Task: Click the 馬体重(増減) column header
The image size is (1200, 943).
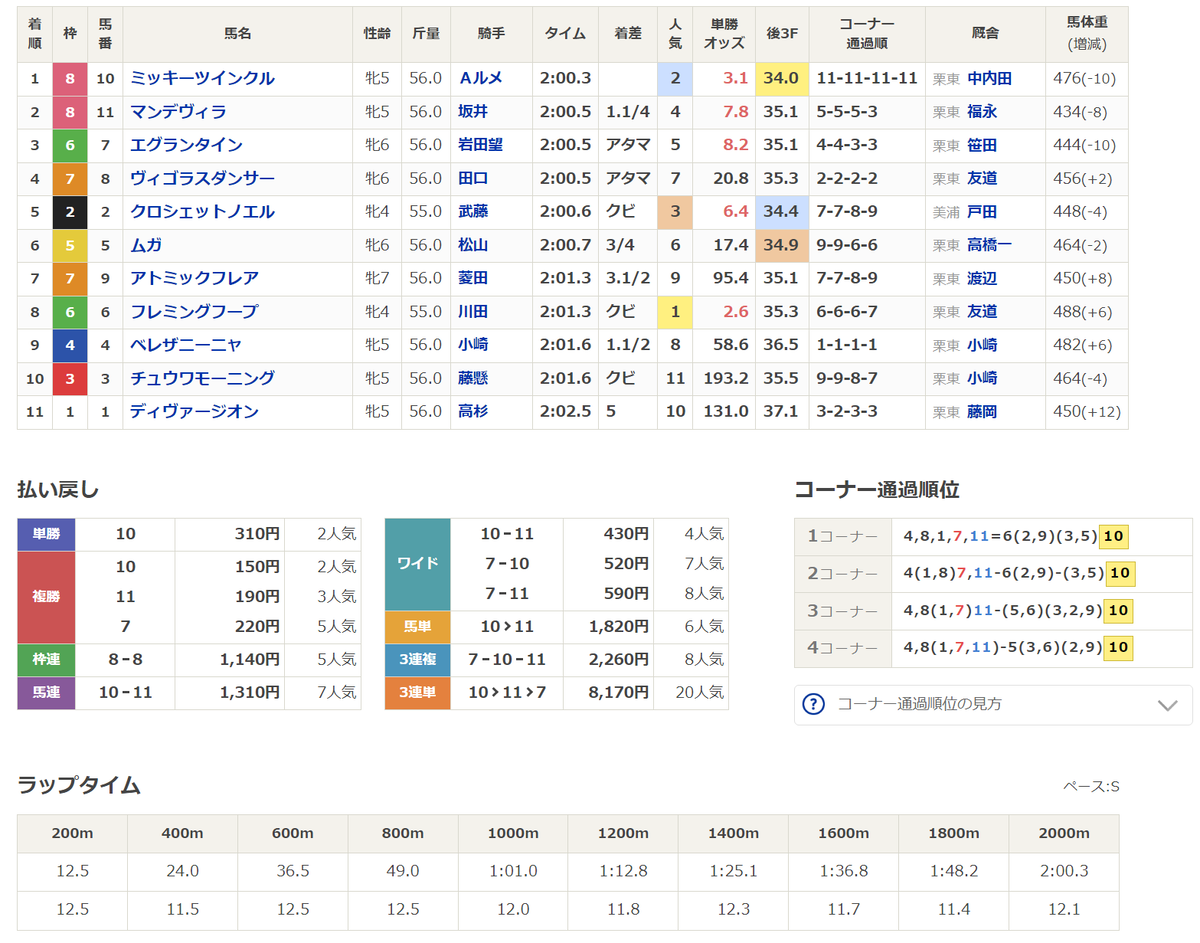Action: [x=1087, y=34]
